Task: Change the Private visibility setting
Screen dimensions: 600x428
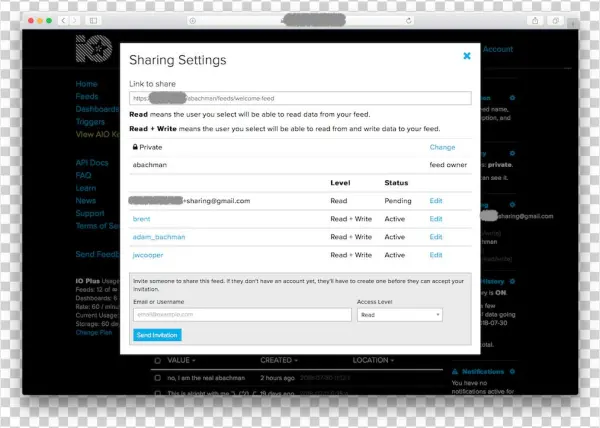Action: tap(442, 147)
